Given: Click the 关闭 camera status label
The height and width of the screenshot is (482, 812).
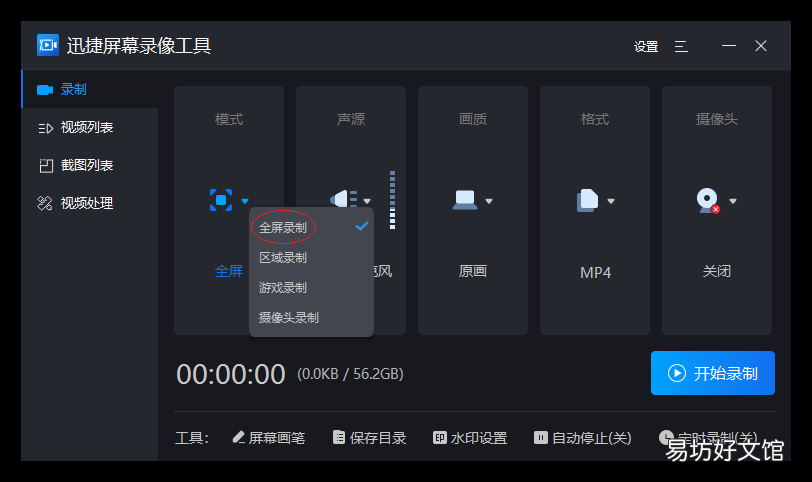Looking at the screenshot, I should [717, 271].
